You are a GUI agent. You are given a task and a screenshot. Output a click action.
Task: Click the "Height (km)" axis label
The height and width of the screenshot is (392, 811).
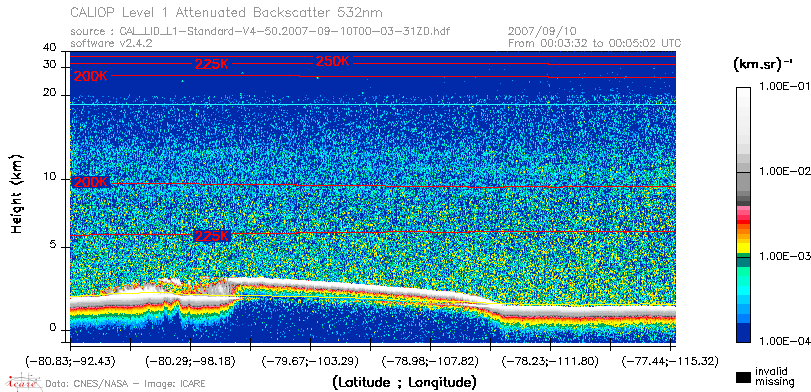click(17, 193)
